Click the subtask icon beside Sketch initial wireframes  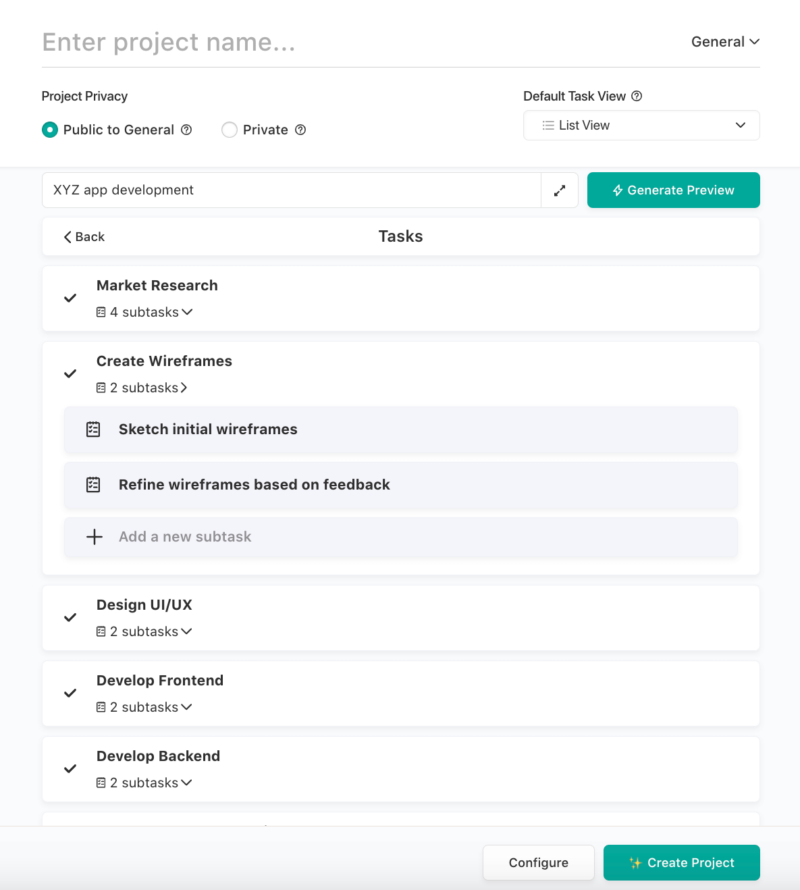tap(93, 429)
